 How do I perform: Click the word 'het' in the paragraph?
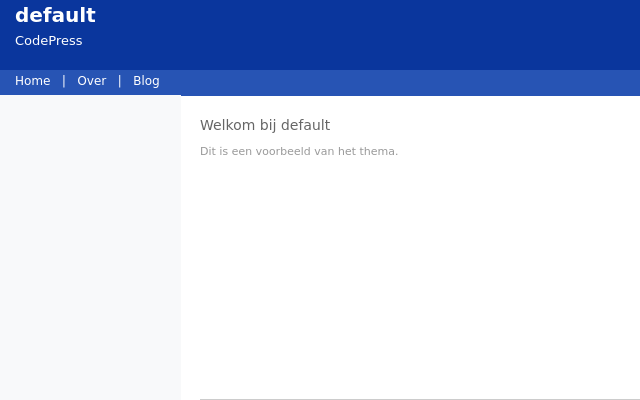pyautogui.click(x=347, y=151)
